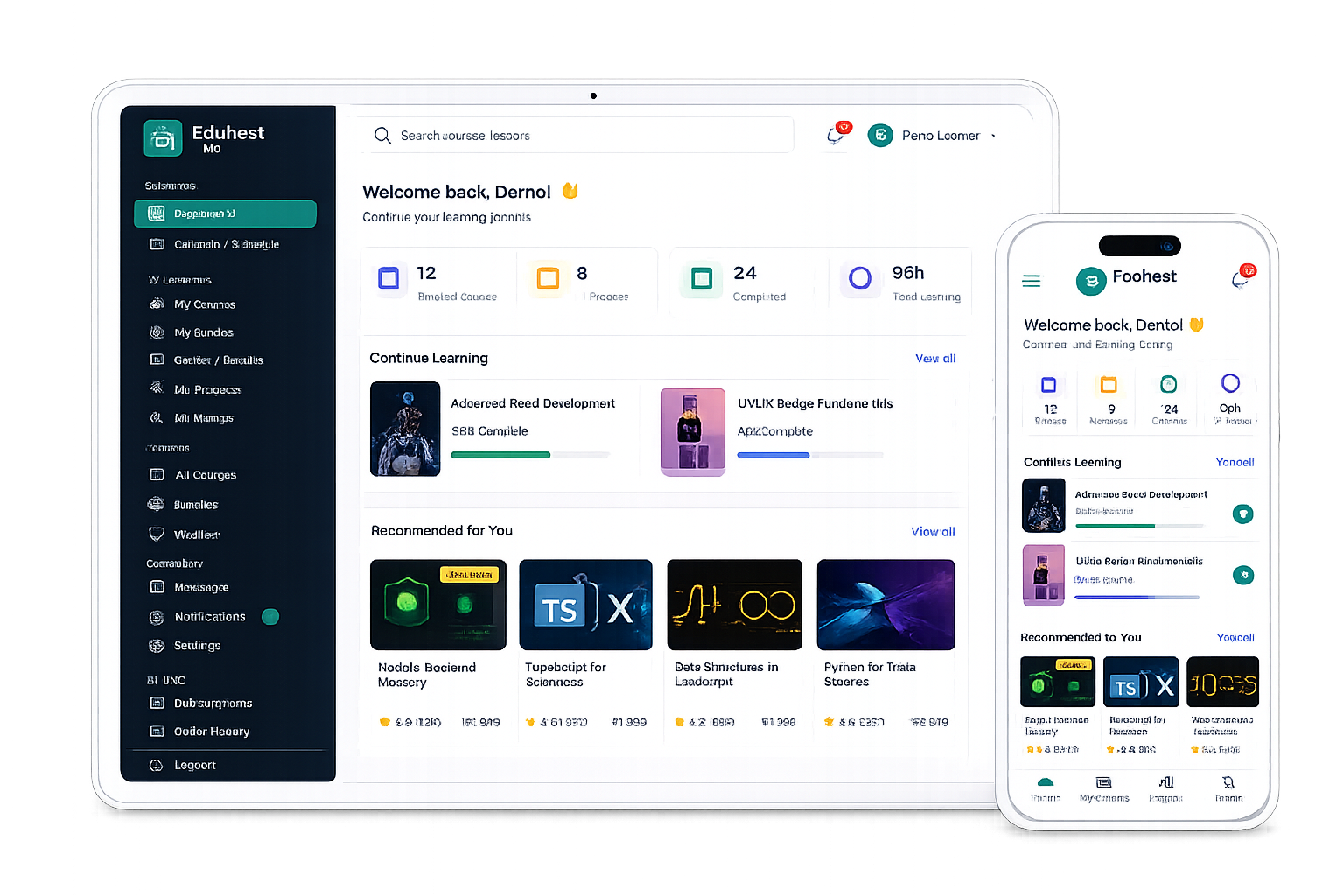This screenshot has width=1344, height=896.
Task: Click the Notifications sidebar icon
Action: pyautogui.click(x=157, y=617)
